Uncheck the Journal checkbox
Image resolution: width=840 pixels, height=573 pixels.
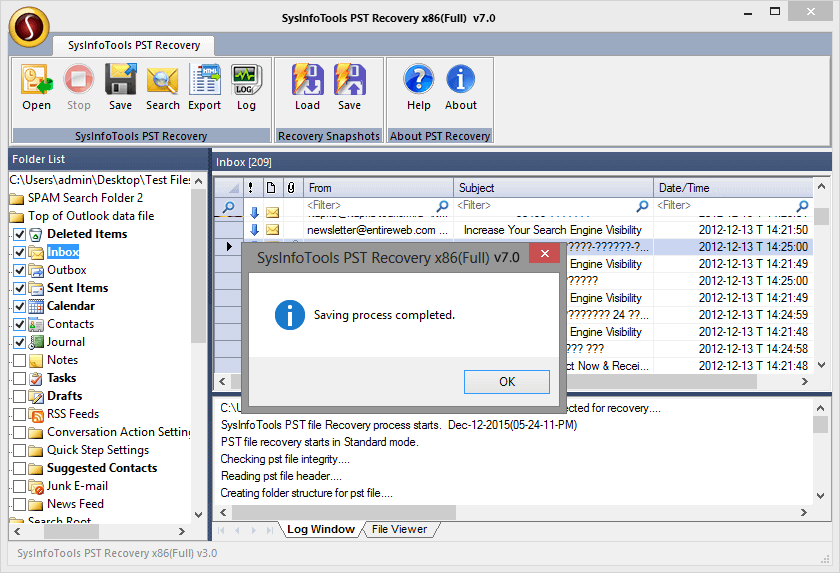click(x=19, y=342)
